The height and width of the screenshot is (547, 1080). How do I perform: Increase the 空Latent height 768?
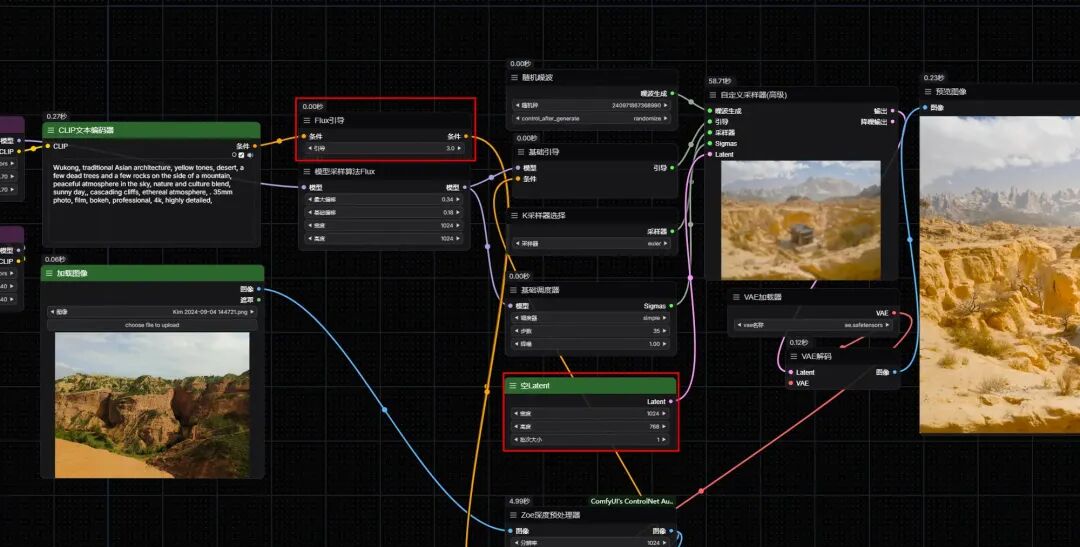tap(665, 426)
